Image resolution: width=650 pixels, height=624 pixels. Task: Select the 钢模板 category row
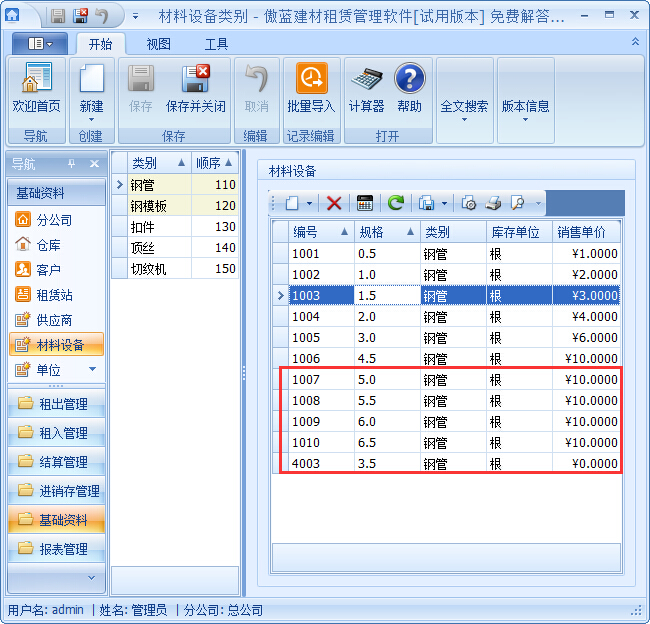150,206
